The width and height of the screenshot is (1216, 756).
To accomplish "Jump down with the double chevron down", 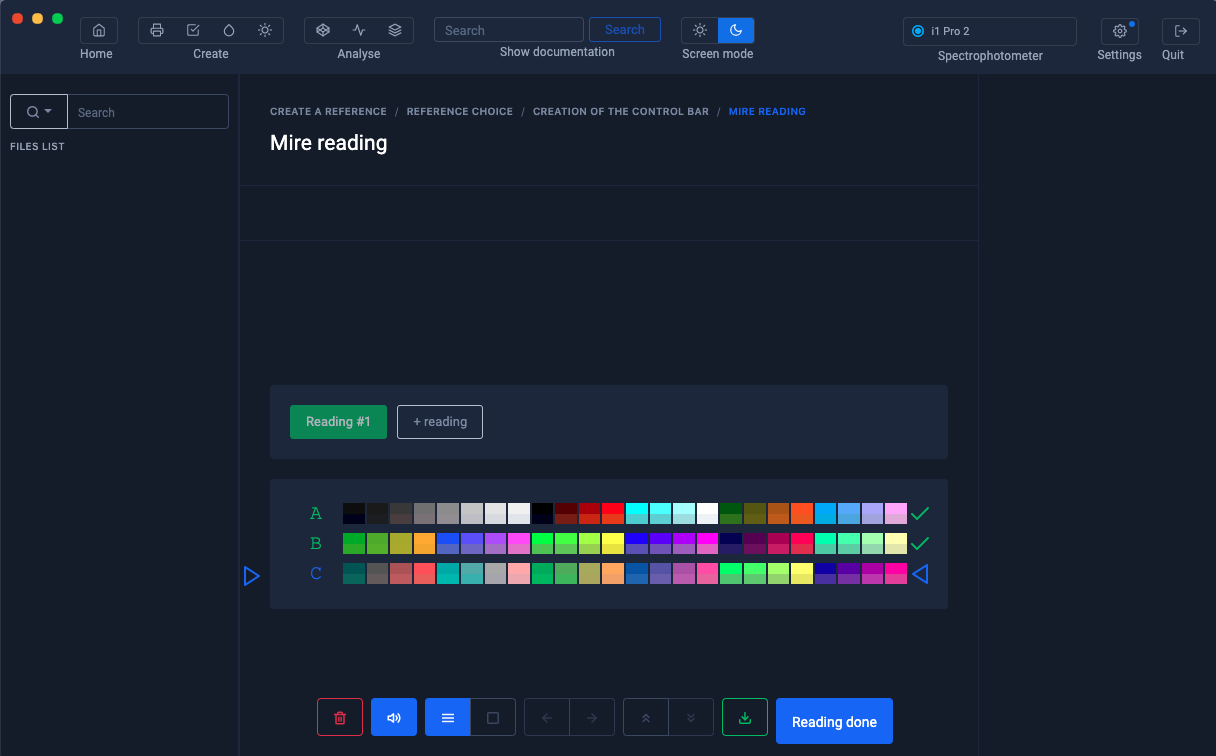I will tap(691, 718).
